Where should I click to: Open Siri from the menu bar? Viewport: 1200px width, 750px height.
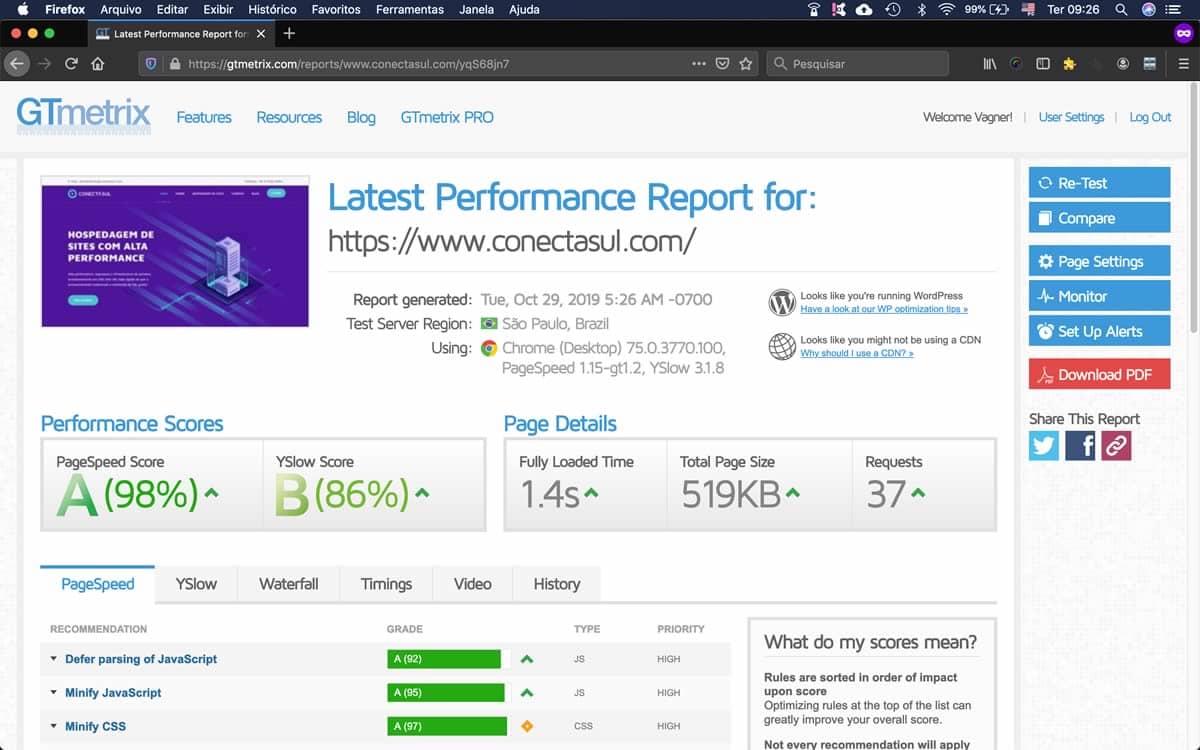1149,9
